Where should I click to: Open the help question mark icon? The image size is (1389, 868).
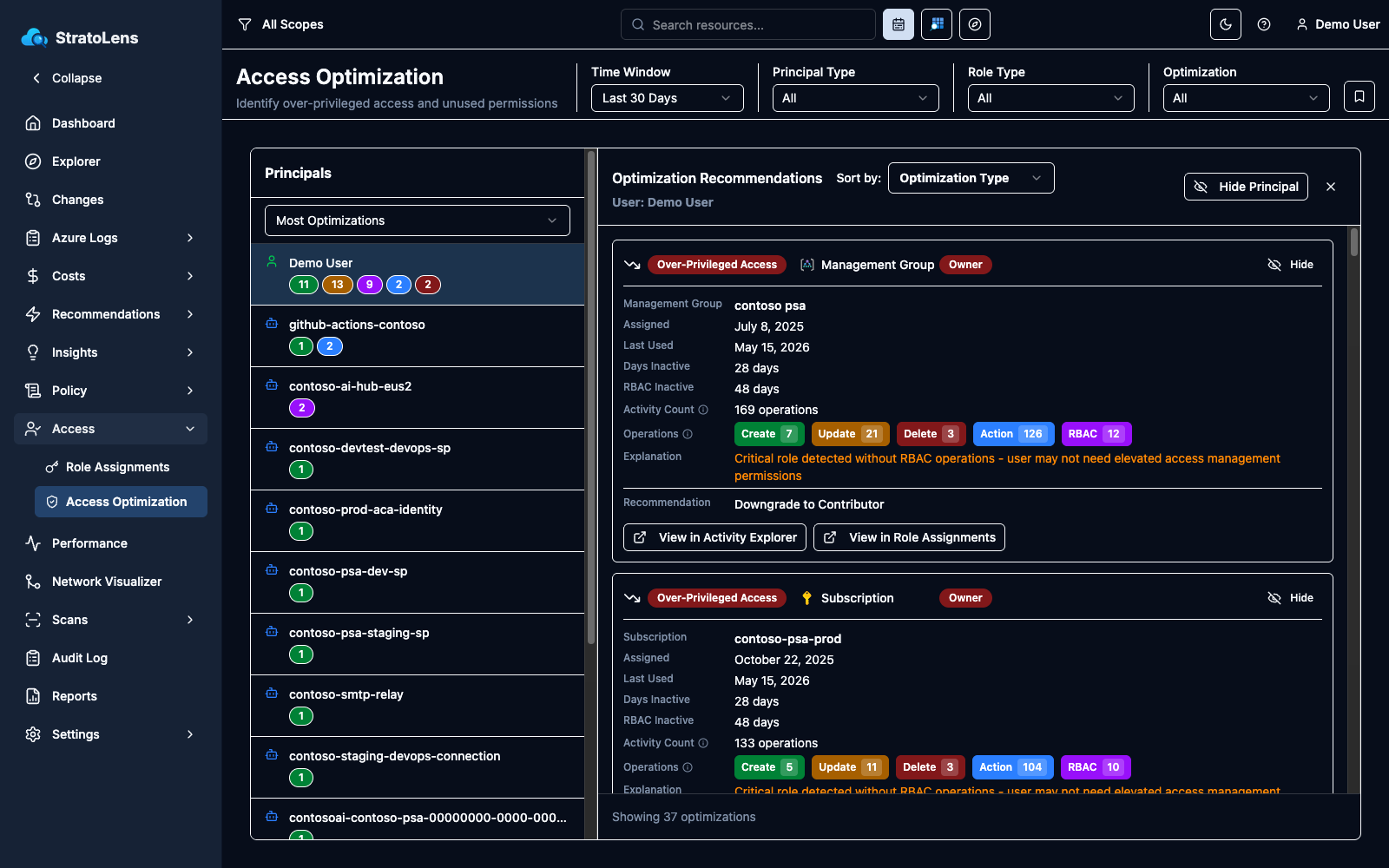coord(1264,24)
